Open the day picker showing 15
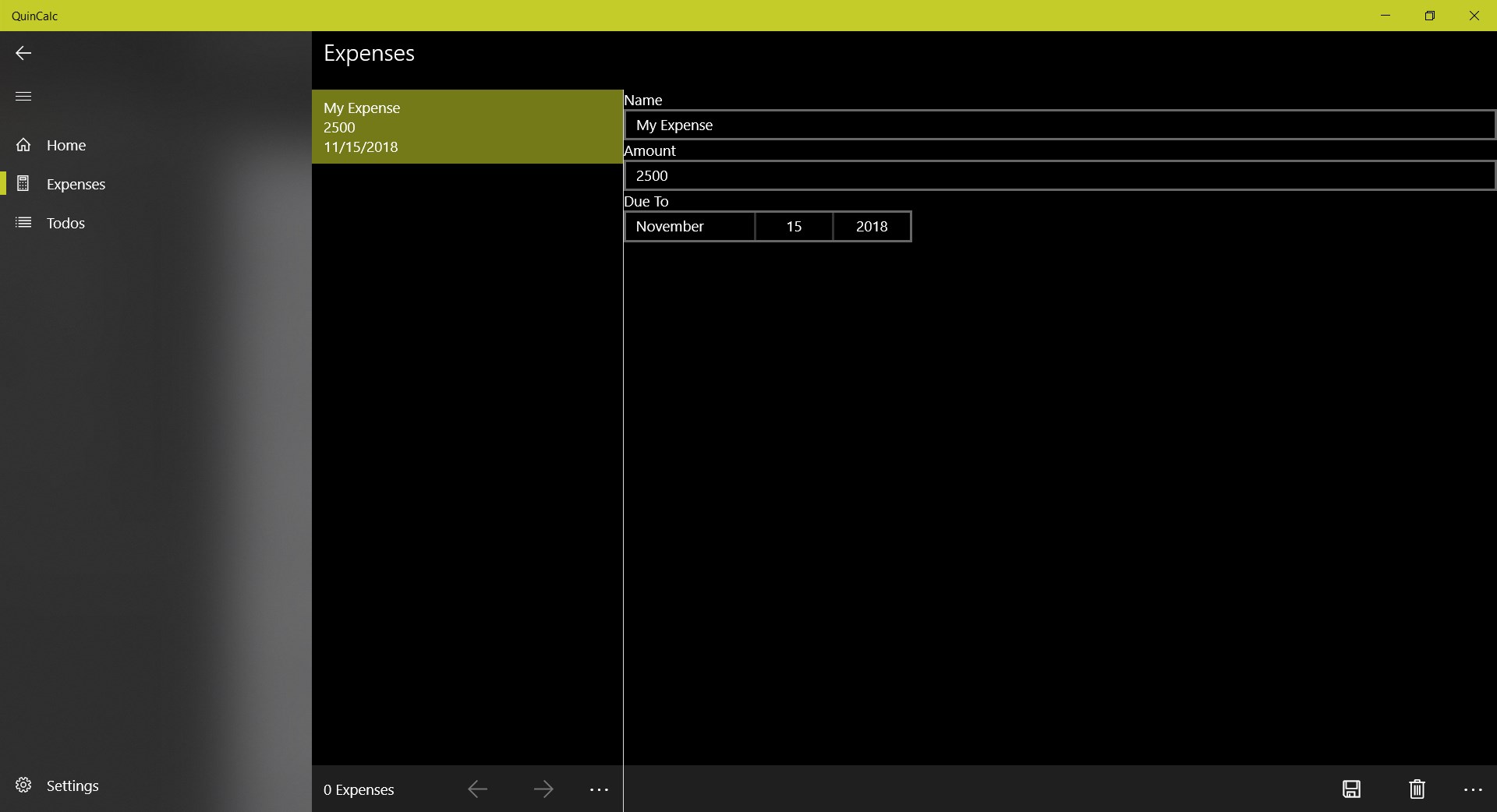The width and height of the screenshot is (1497, 812). [794, 227]
